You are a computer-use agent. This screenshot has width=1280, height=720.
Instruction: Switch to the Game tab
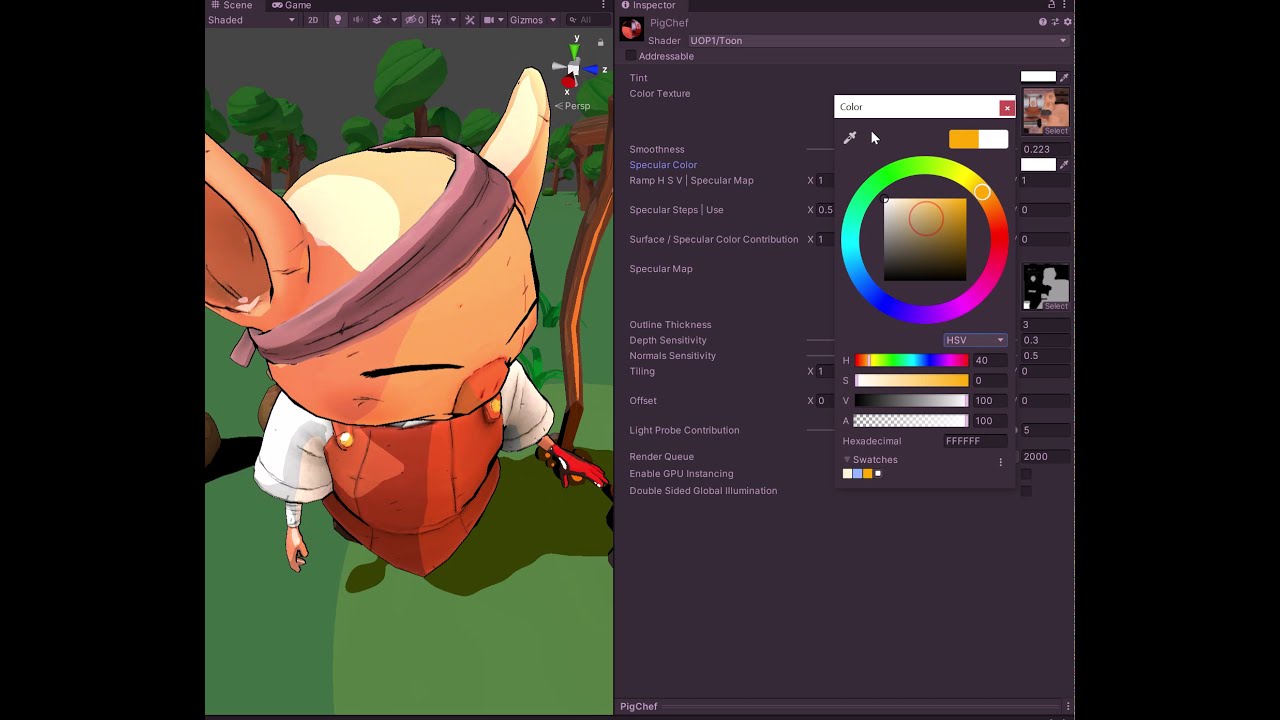[x=292, y=5]
